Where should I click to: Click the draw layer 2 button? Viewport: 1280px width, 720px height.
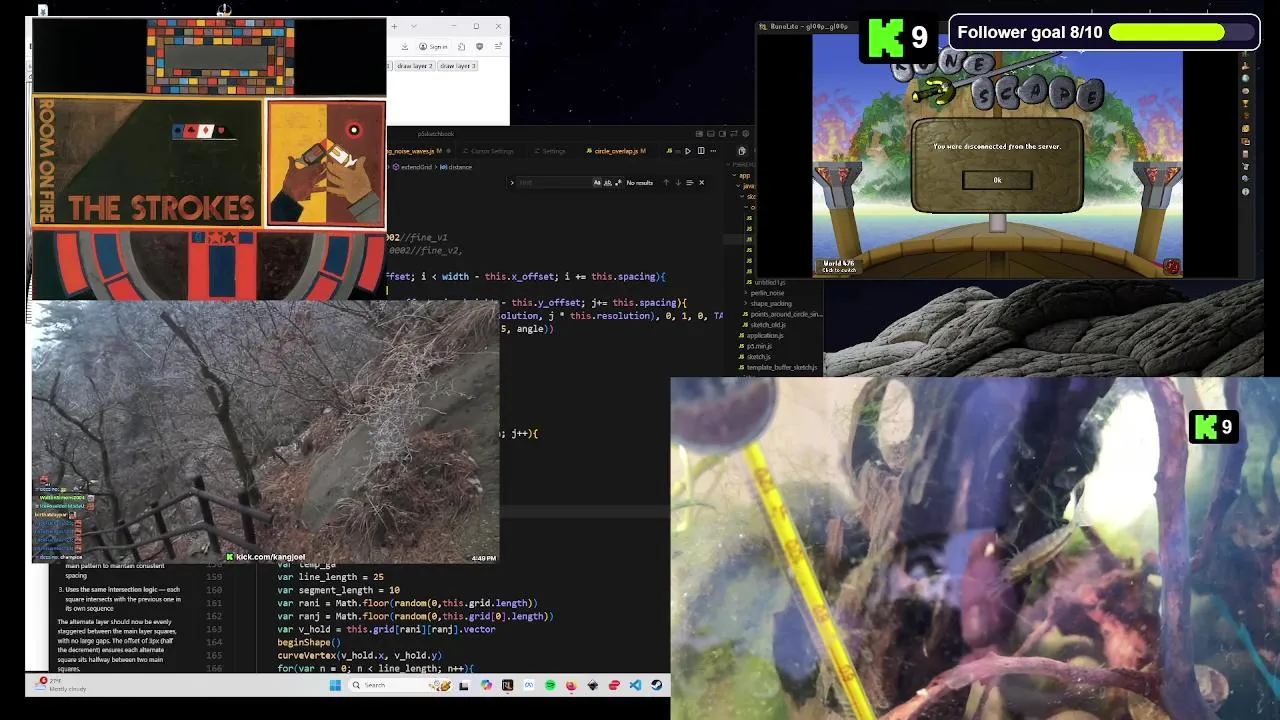point(415,66)
